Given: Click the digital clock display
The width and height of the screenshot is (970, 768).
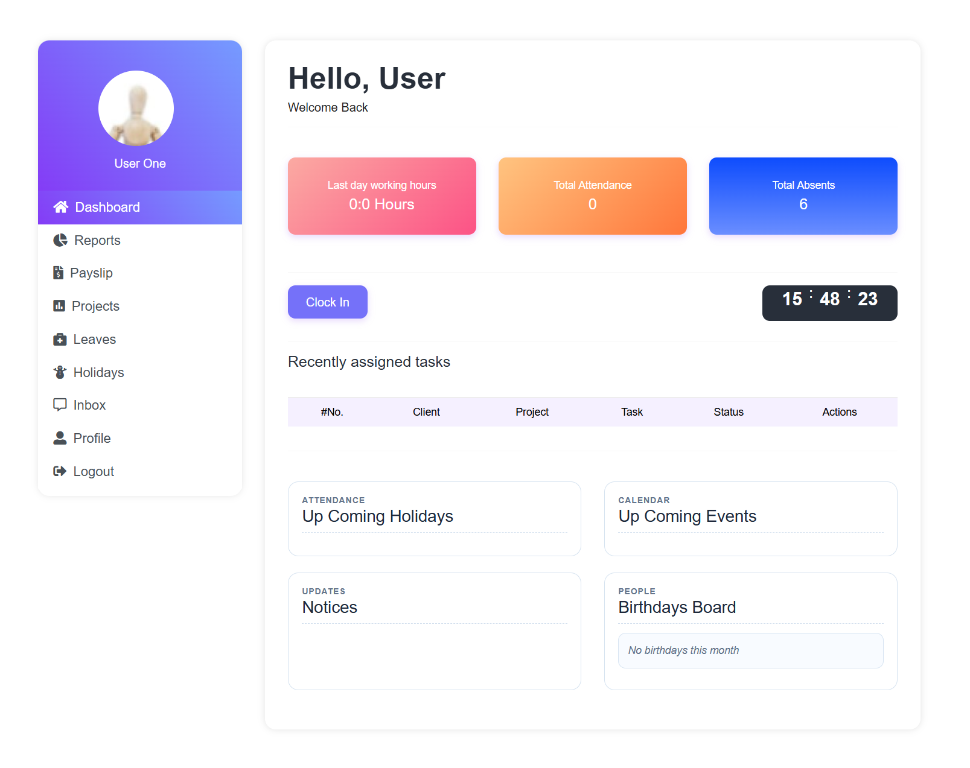Looking at the screenshot, I should [x=830, y=303].
